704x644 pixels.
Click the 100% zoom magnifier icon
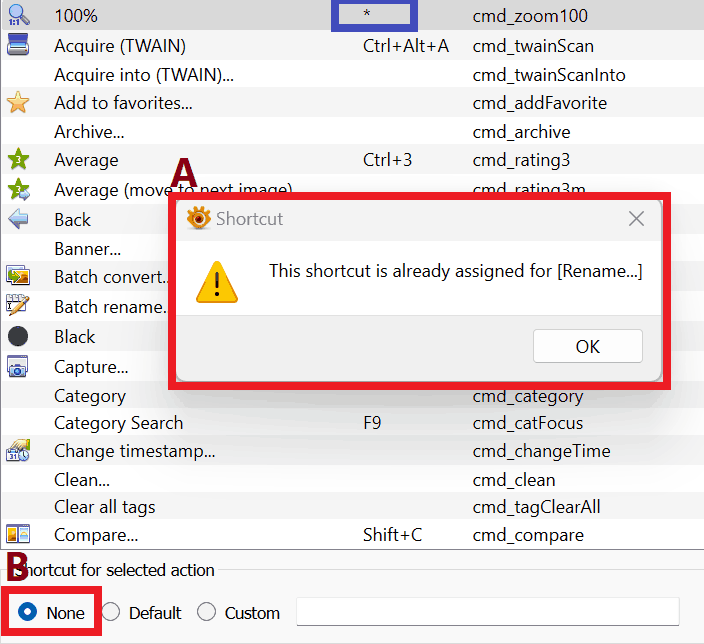18,15
